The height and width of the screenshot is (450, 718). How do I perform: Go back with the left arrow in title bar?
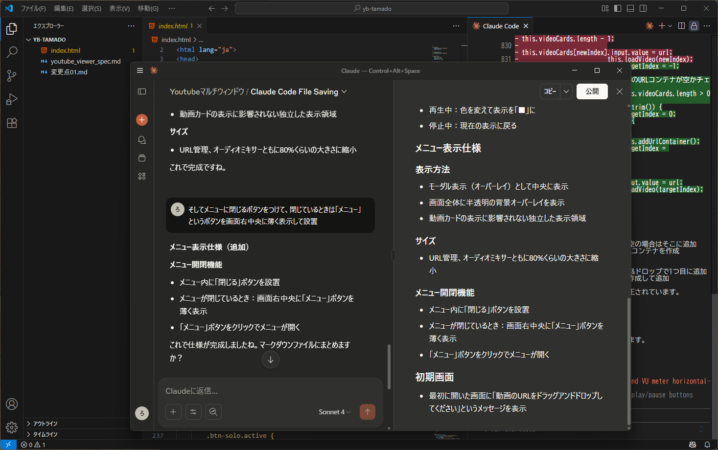coord(212,9)
